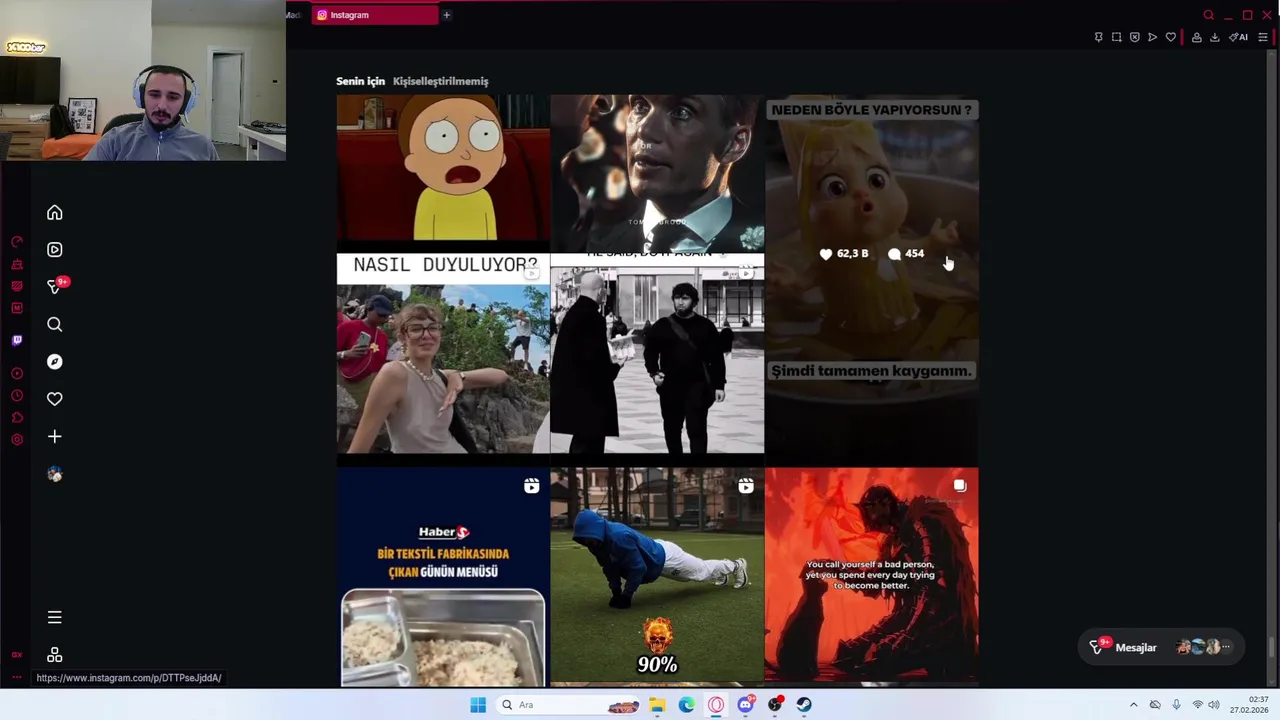Open the two men on street post

pos(657,354)
